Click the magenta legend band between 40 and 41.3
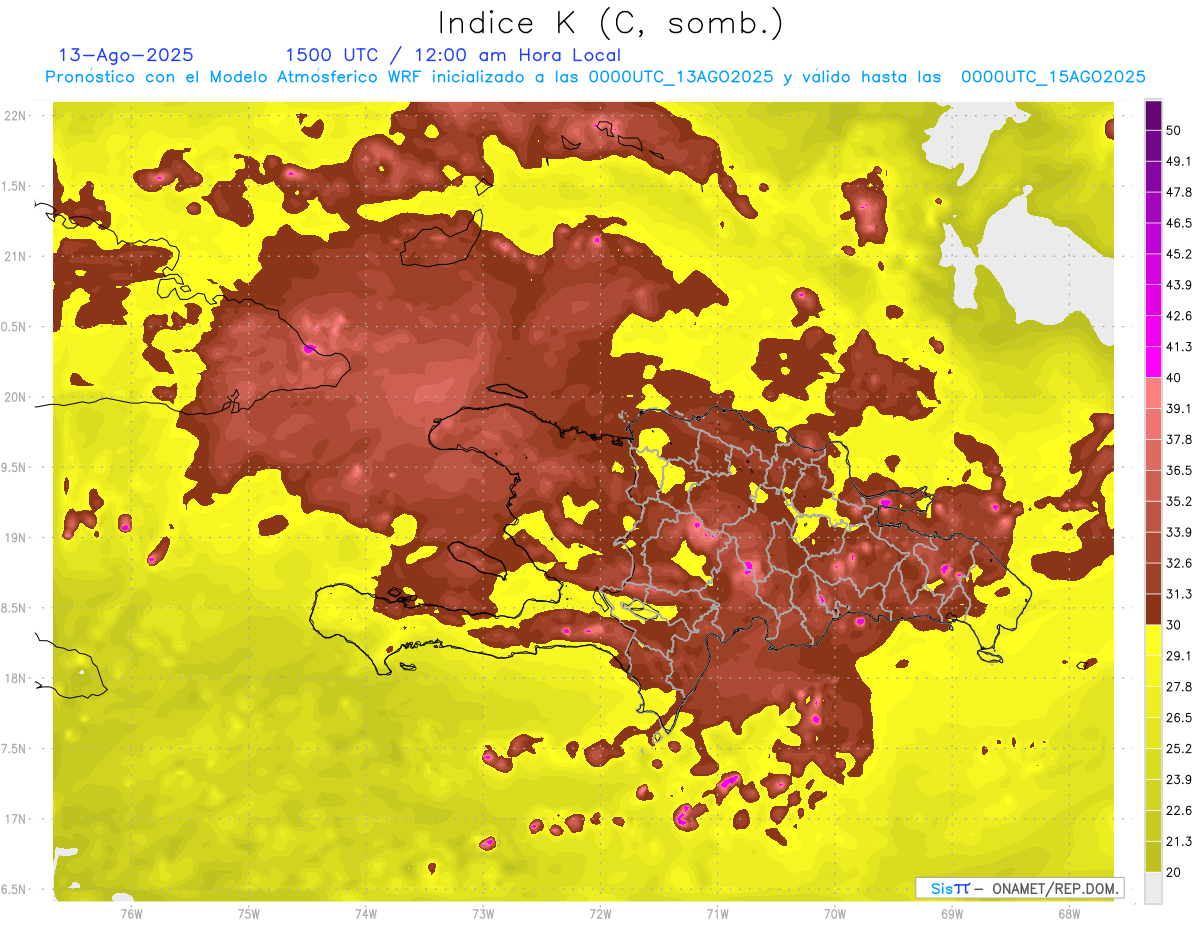The width and height of the screenshot is (1200, 927). tap(1153, 362)
